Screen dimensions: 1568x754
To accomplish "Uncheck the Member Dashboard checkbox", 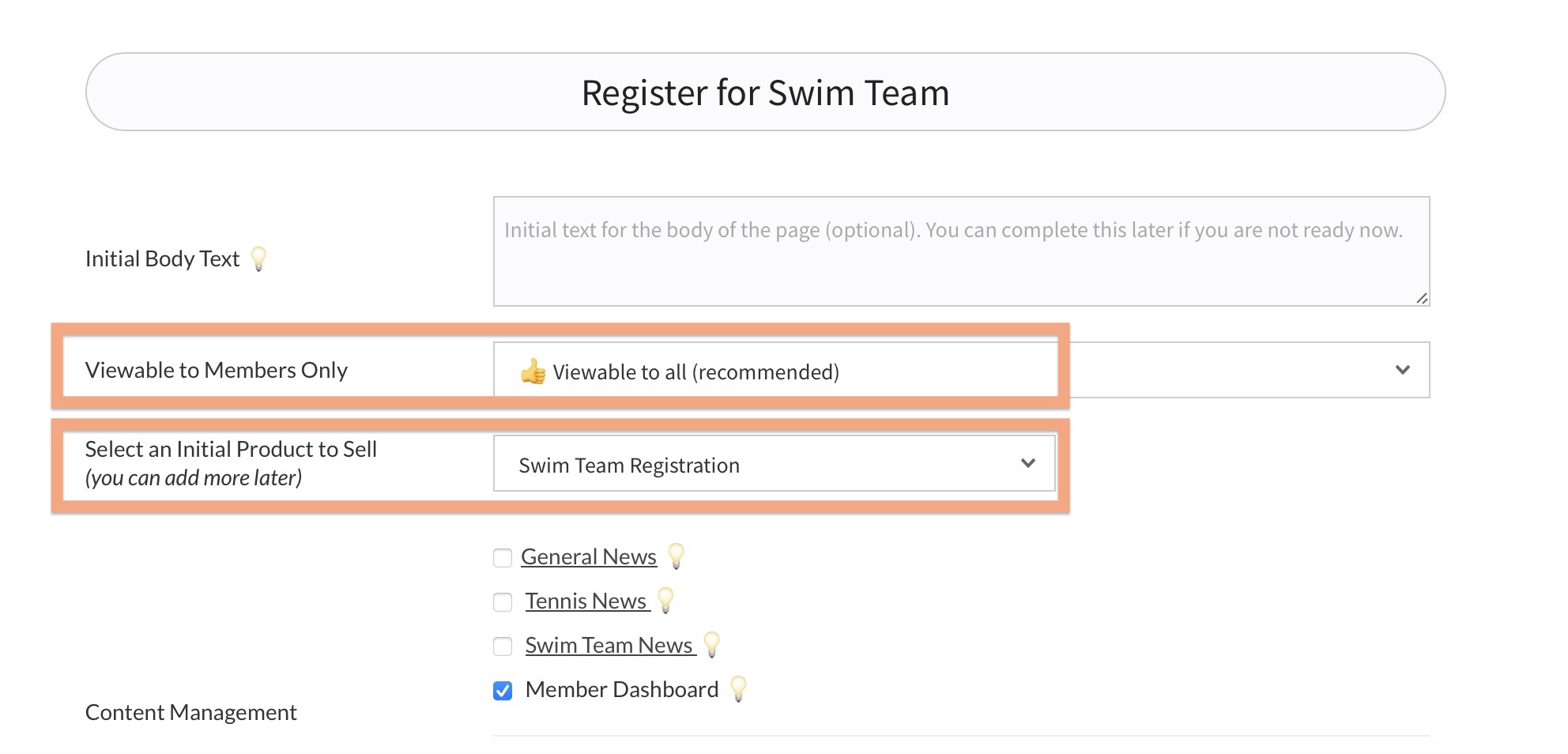I will click(x=503, y=691).
